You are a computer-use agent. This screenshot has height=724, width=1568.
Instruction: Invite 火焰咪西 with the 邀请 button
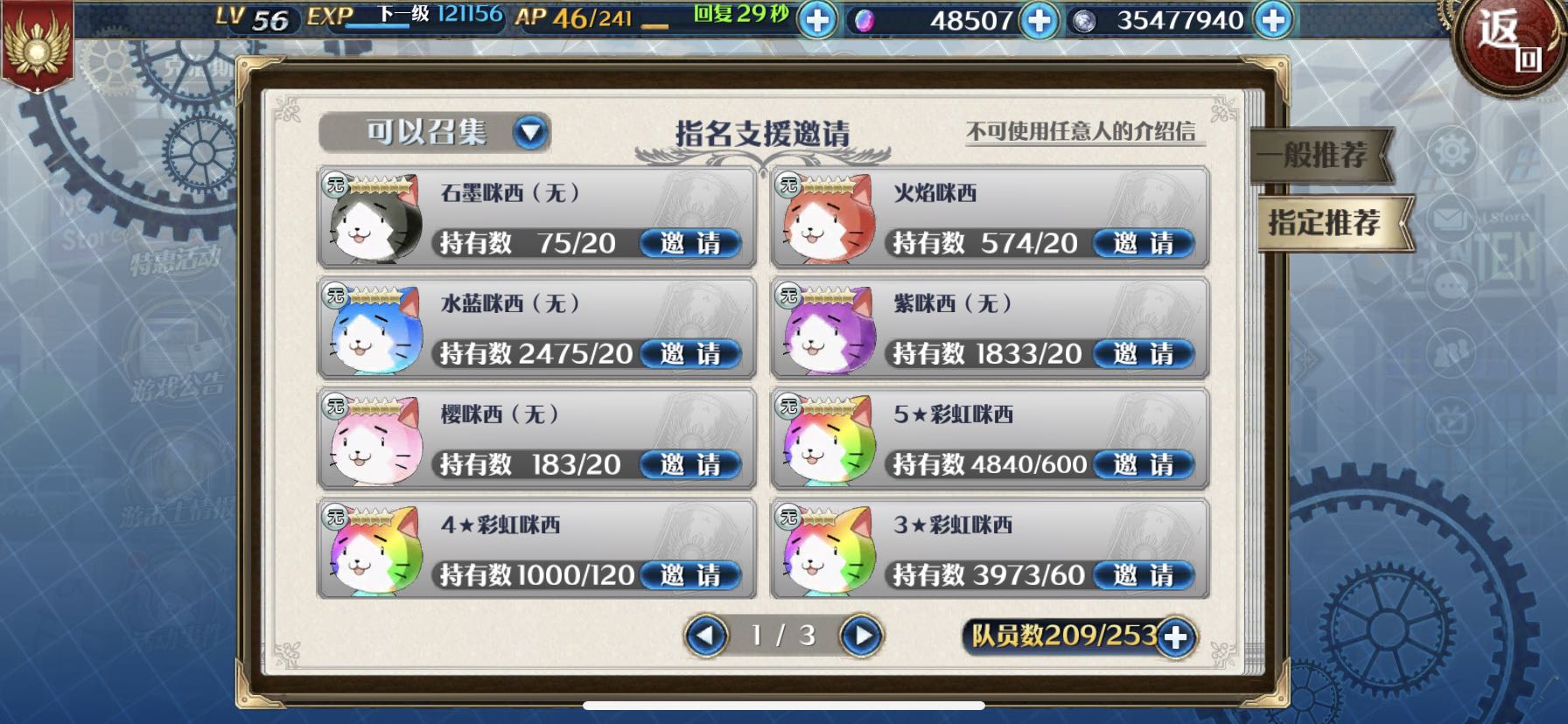point(1144,243)
